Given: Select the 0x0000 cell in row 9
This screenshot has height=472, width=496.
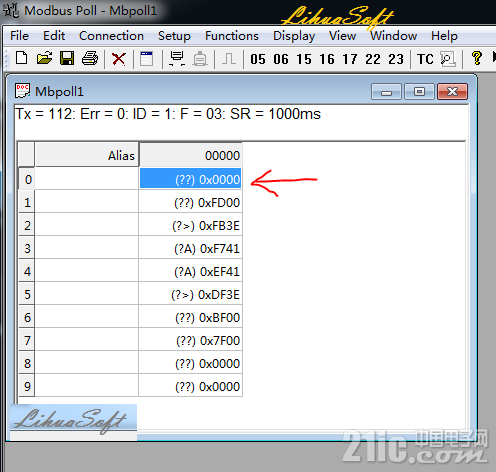Looking at the screenshot, I should coord(191,386).
